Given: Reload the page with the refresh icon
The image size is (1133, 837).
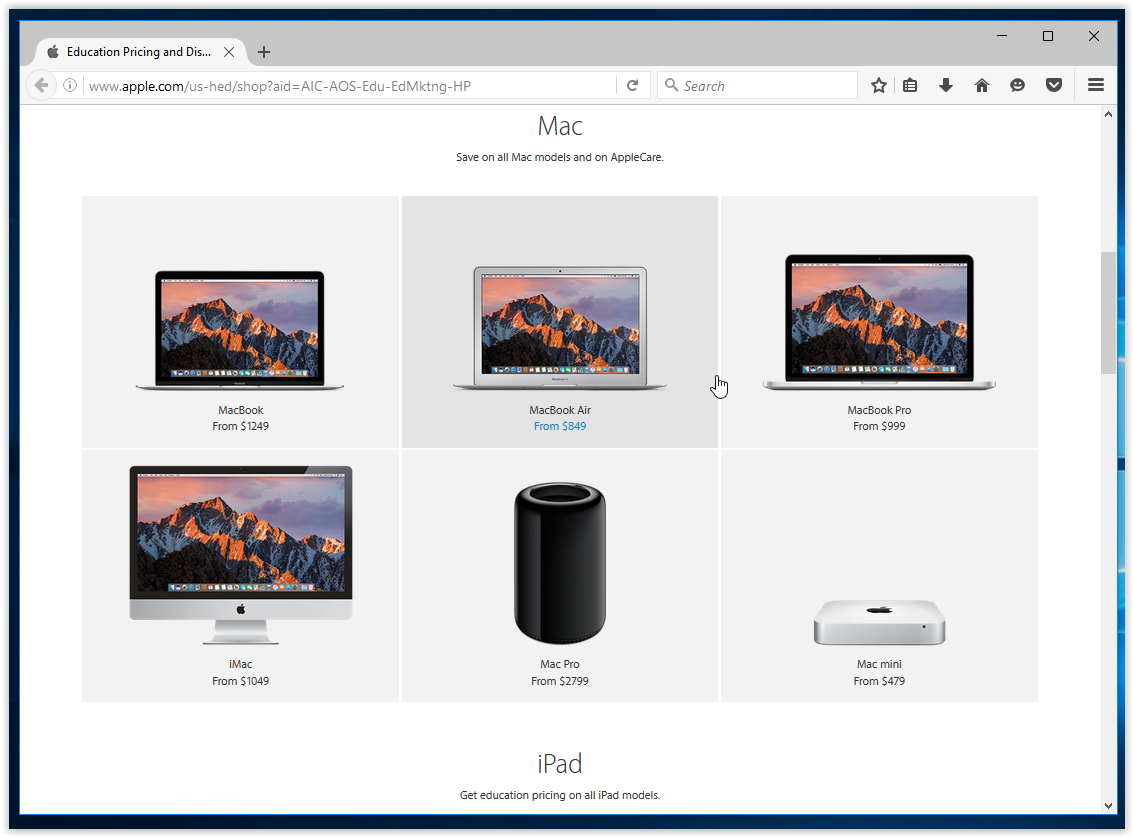Looking at the screenshot, I should tap(632, 85).
